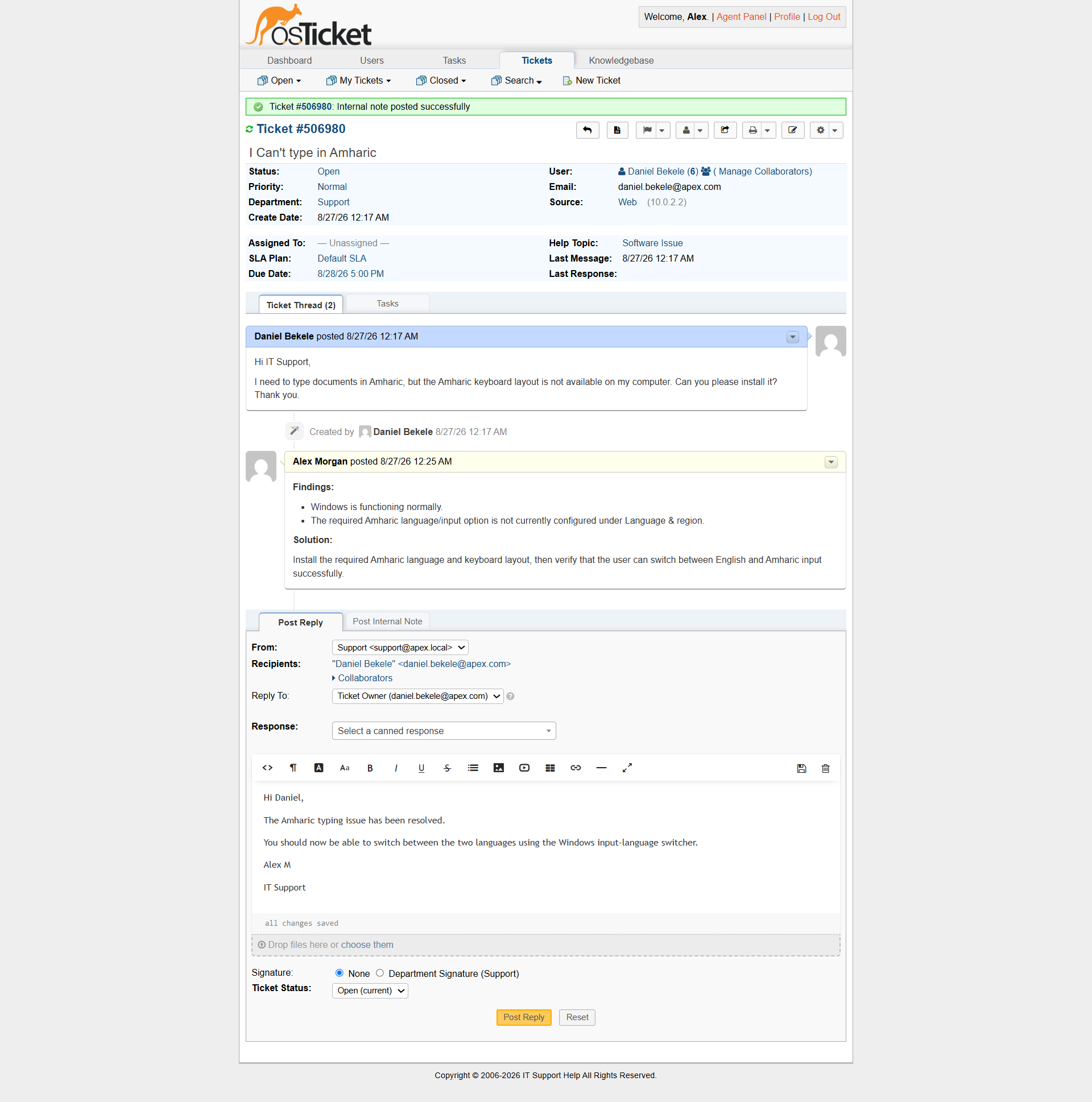Save draft with floppy disk icon
The width and height of the screenshot is (1092, 1102).
[801, 768]
